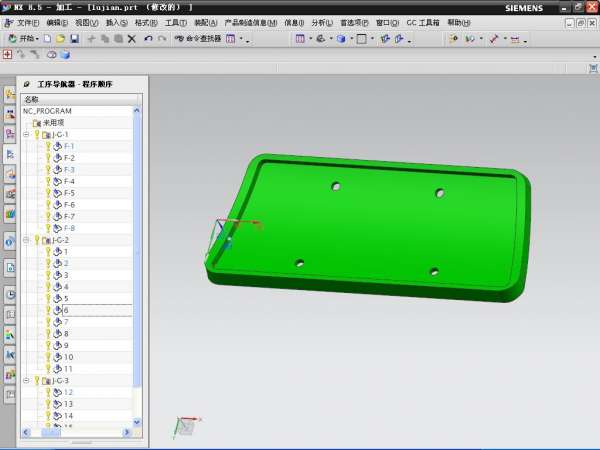Click the Delete (X) toolbar icon

(x=131, y=39)
